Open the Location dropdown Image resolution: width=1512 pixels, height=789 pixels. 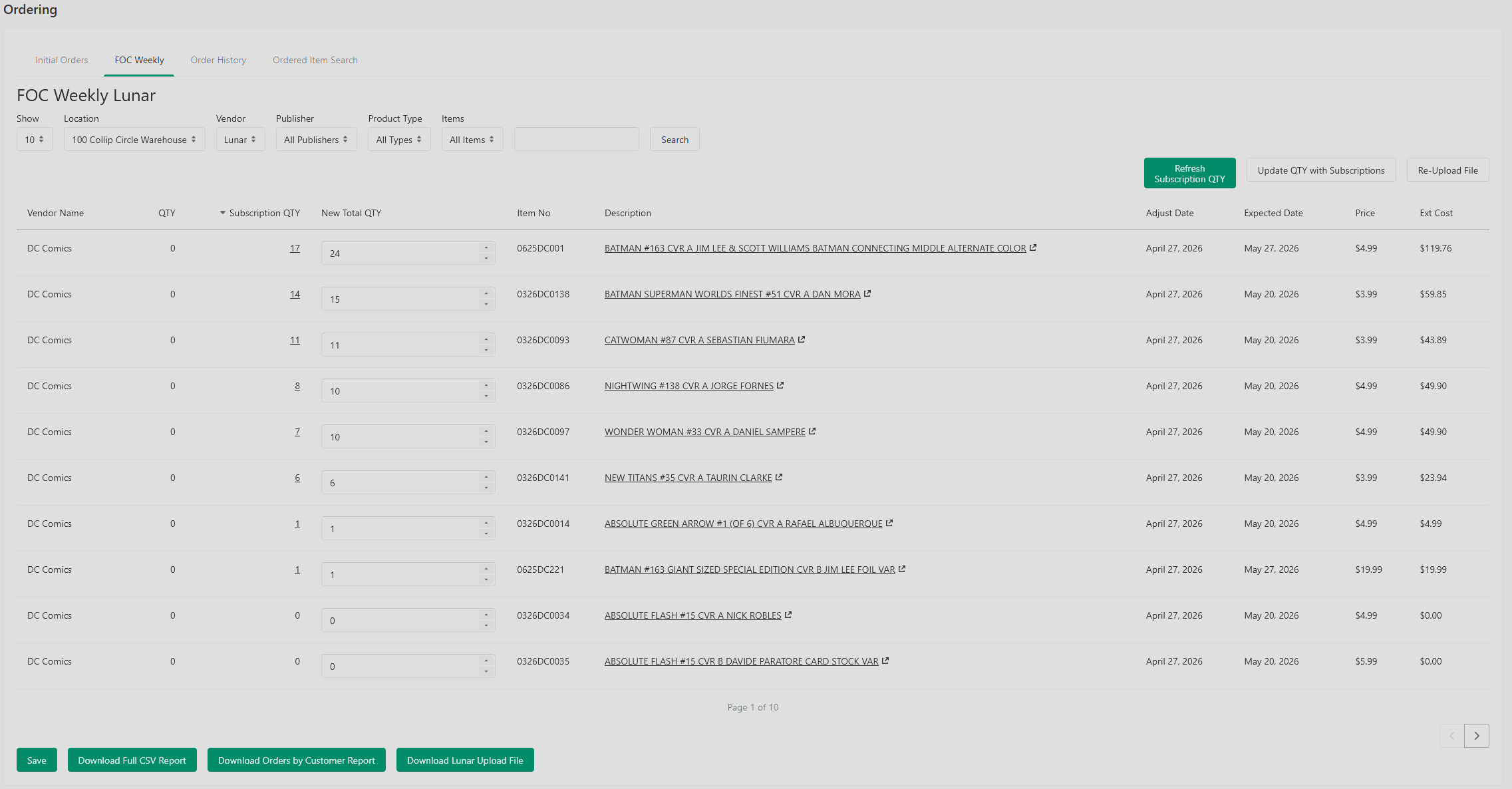pos(134,140)
